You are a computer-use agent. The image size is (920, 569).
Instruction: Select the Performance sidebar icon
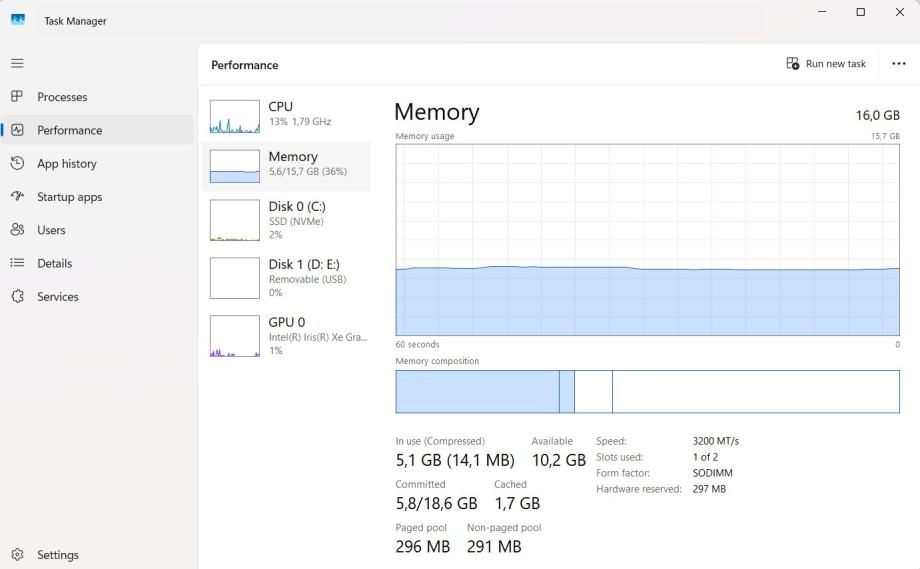[17, 130]
